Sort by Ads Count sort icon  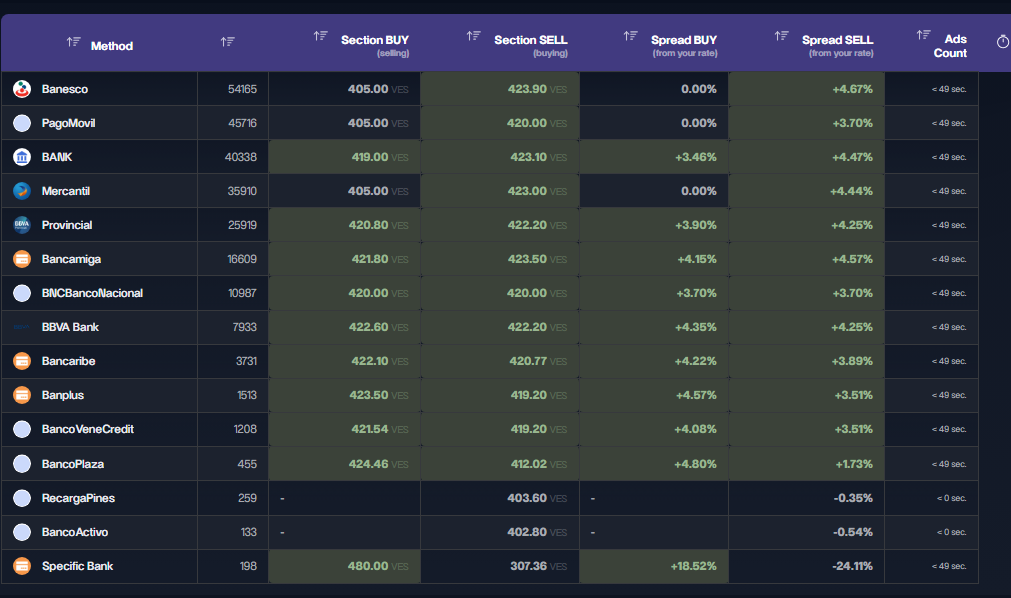pyautogui.click(x=924, y=35)
